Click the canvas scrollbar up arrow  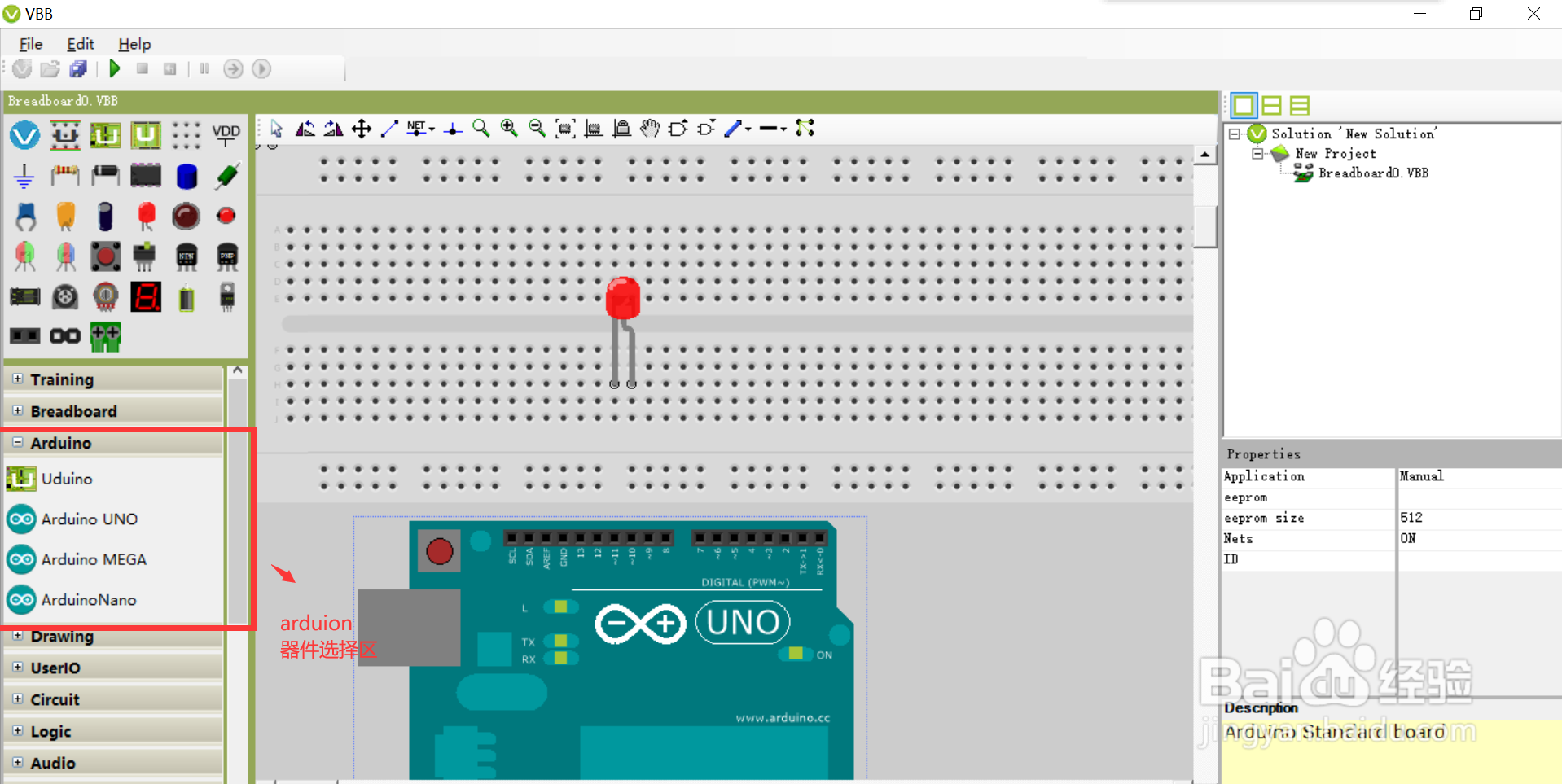click(x=1205, y=155)
